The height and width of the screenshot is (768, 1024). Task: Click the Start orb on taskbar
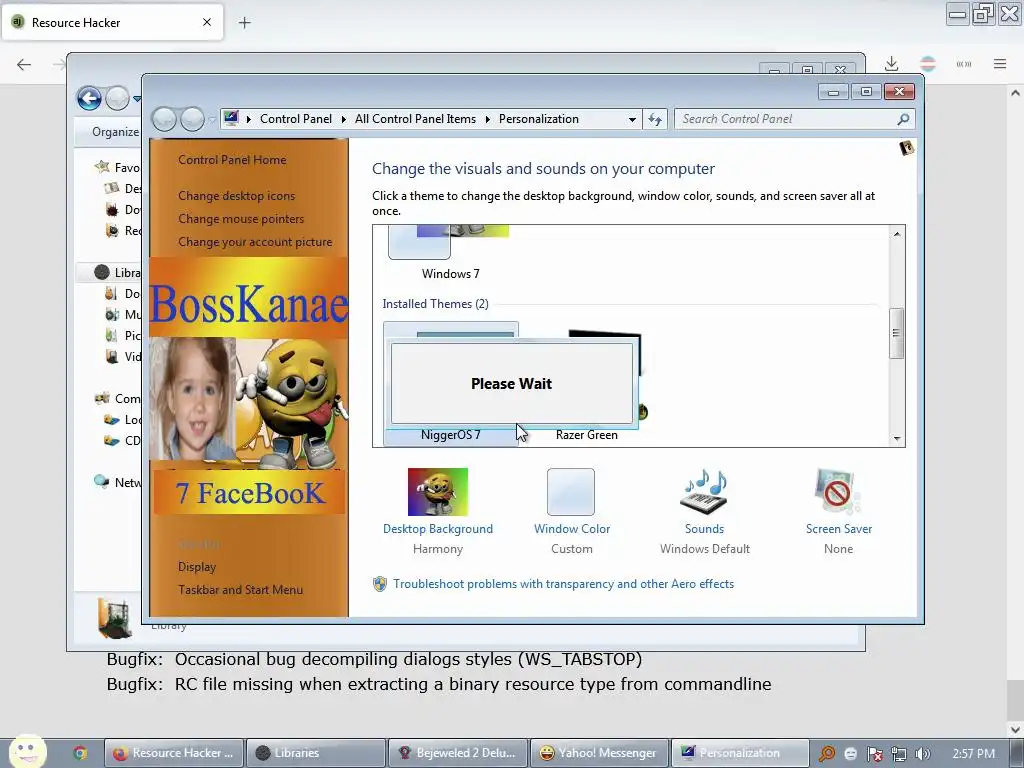coord(28,752)
